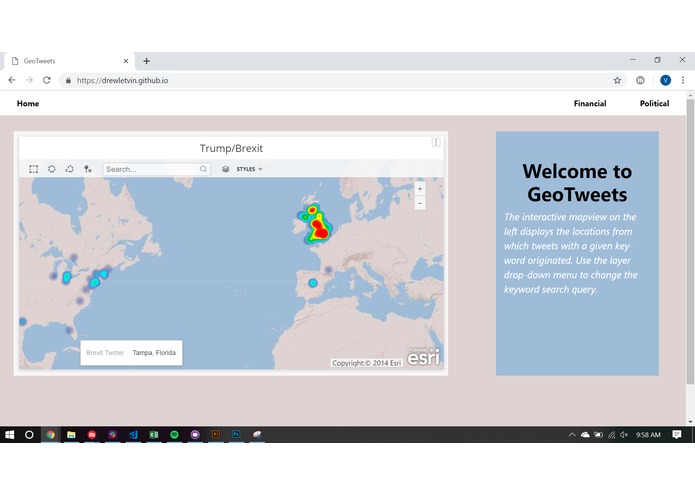The width and height of the screenshot is (695, 494).
Task: Click the Spain tweet cluster point
Action: [x=313, y=283]
